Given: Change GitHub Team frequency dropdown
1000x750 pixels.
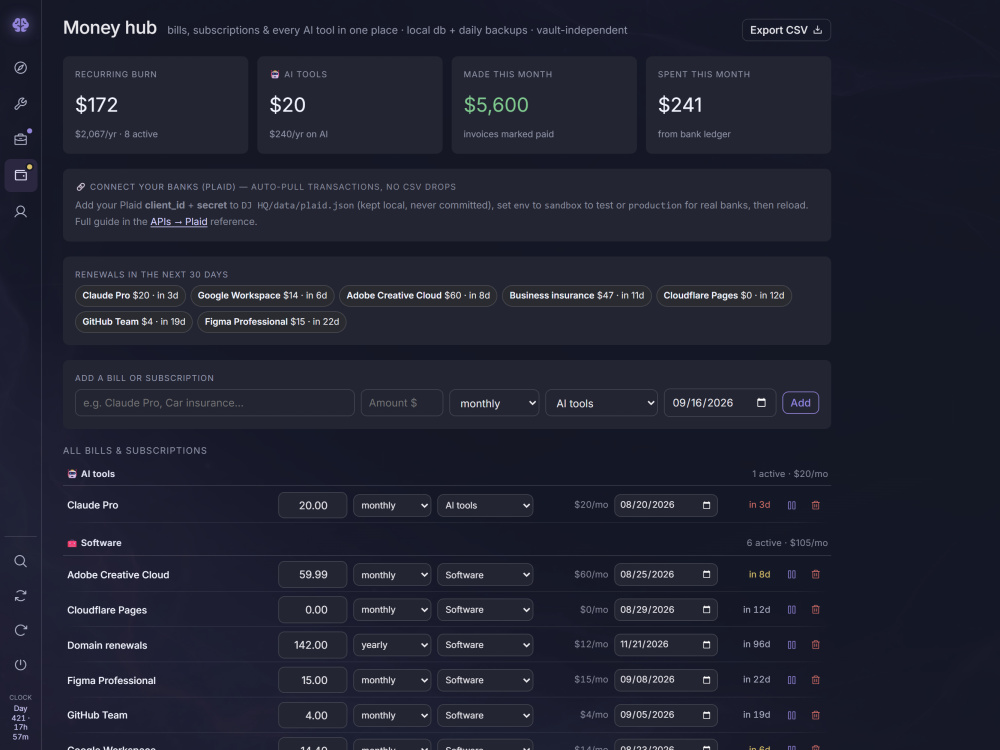Looking at the screenshot, I should 392,715.
